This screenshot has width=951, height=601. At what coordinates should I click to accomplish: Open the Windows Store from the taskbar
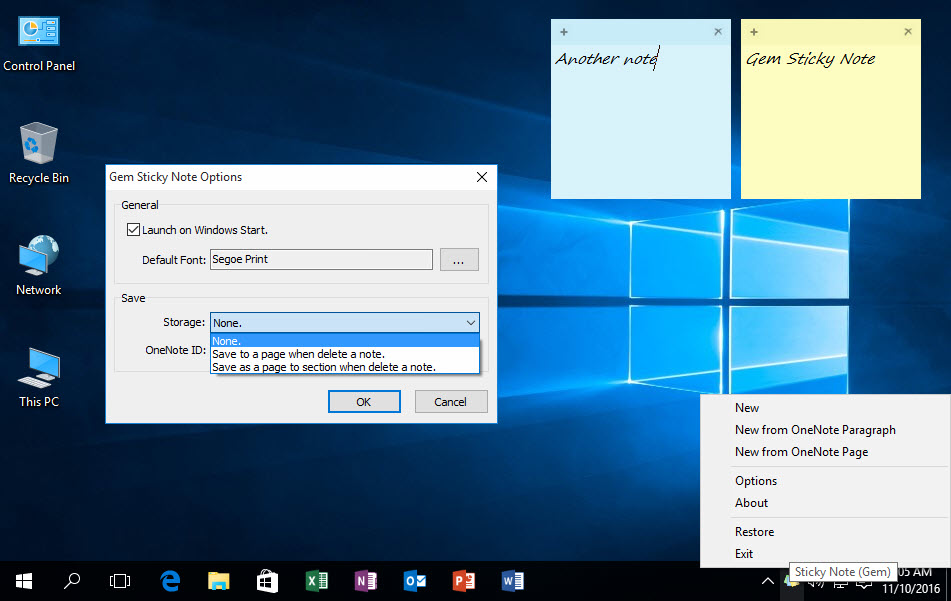(x=266, y=580)
